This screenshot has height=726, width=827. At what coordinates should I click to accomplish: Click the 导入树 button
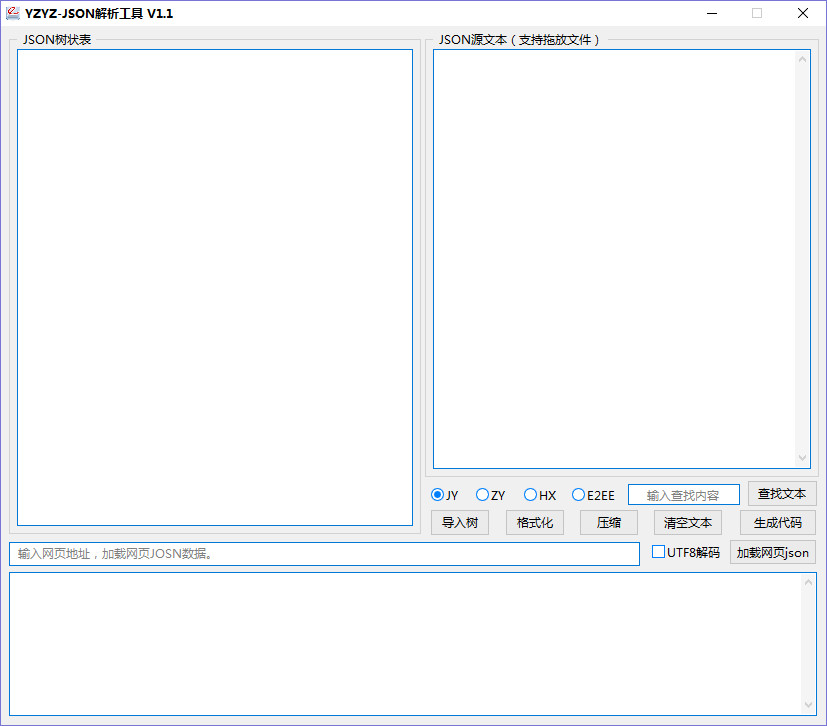460,522
